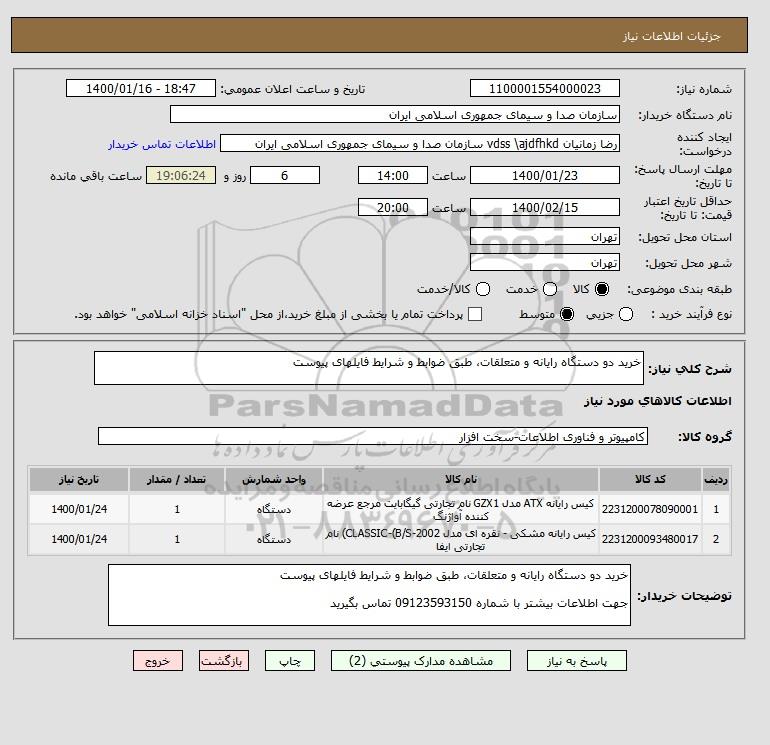Click the ردیف column header

pyautogui.click(x=716, y=479)
